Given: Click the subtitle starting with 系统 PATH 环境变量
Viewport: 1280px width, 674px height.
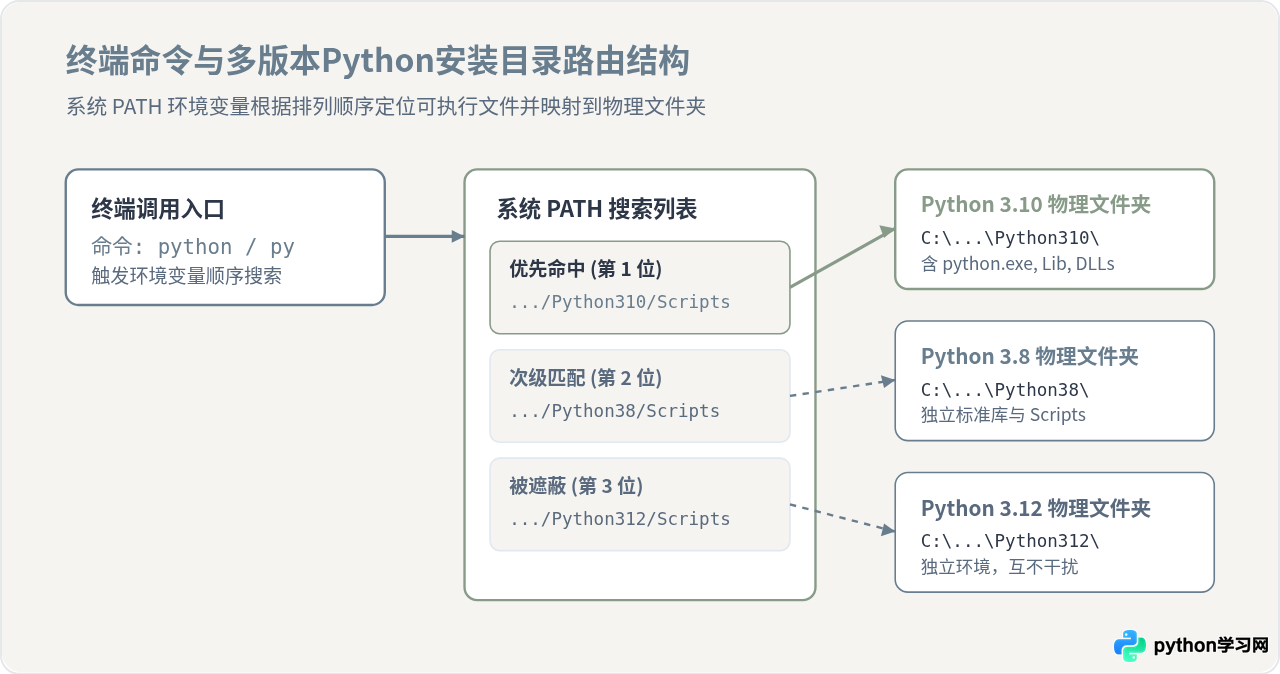Looking at the screenshot, I should pyautogui.click(x=386, y=106).
